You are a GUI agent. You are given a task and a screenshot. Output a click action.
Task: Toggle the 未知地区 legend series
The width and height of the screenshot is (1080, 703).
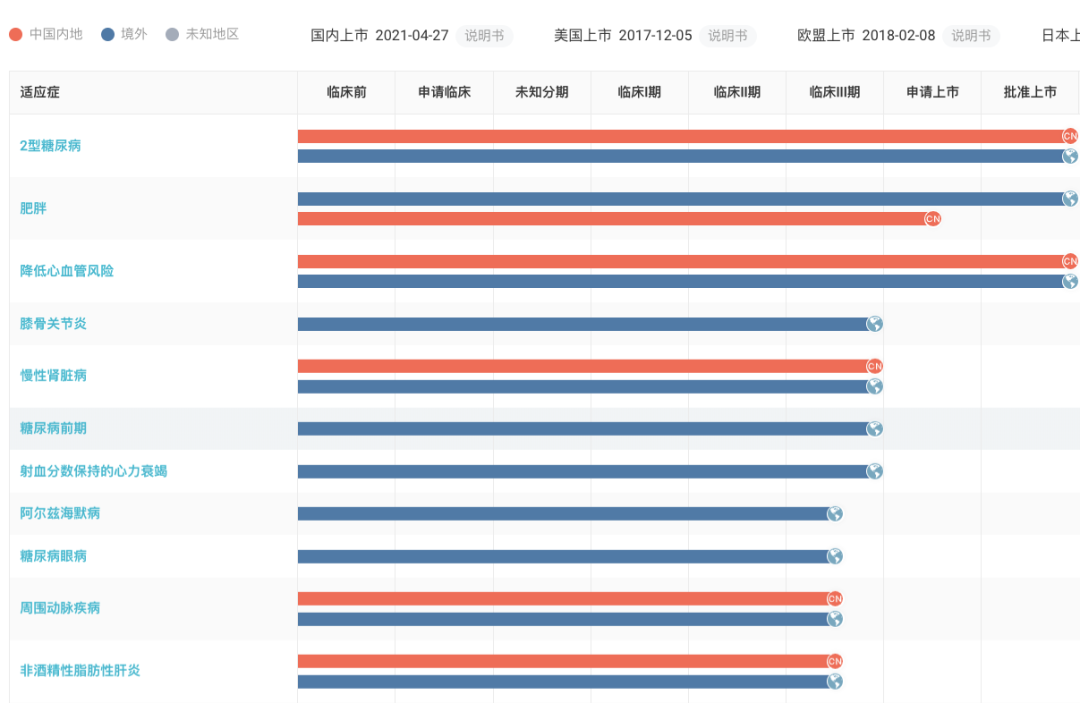201,34
